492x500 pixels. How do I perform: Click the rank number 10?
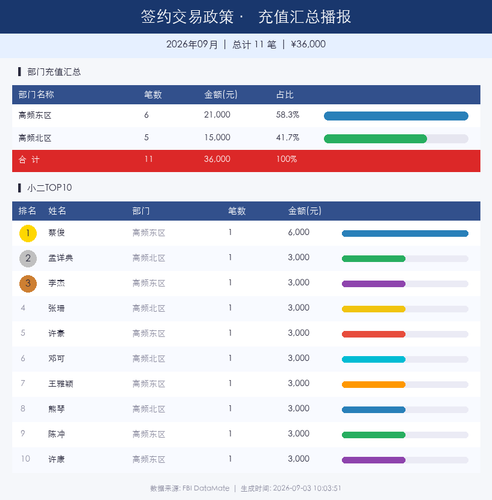tap(26, 459)
